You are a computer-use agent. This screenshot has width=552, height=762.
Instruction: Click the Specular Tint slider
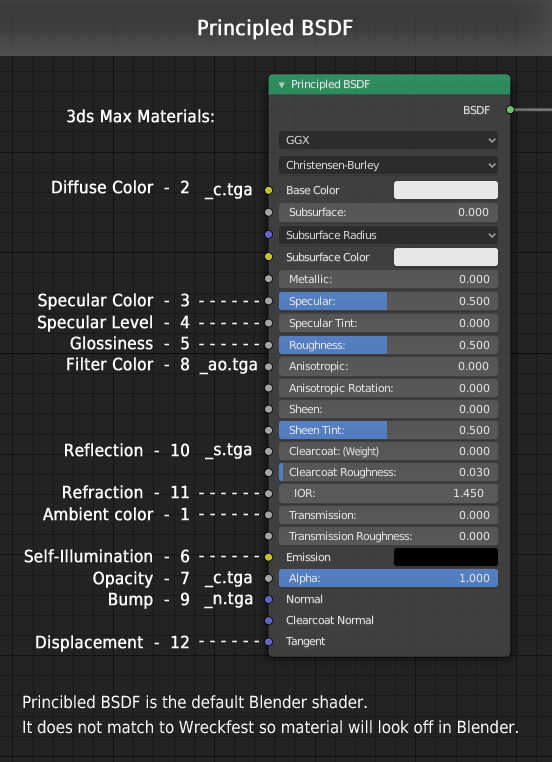388,323
